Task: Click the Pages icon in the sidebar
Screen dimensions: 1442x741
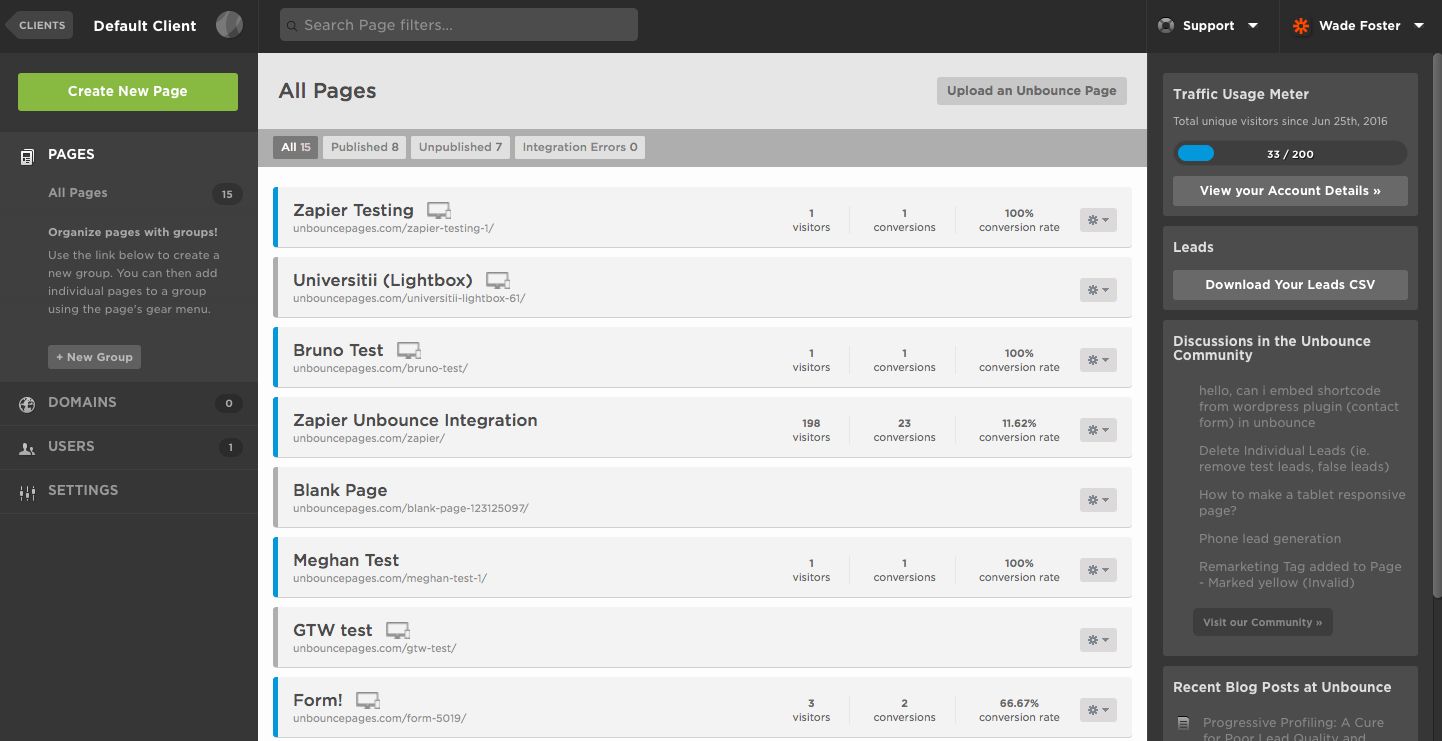Action: 28,155
